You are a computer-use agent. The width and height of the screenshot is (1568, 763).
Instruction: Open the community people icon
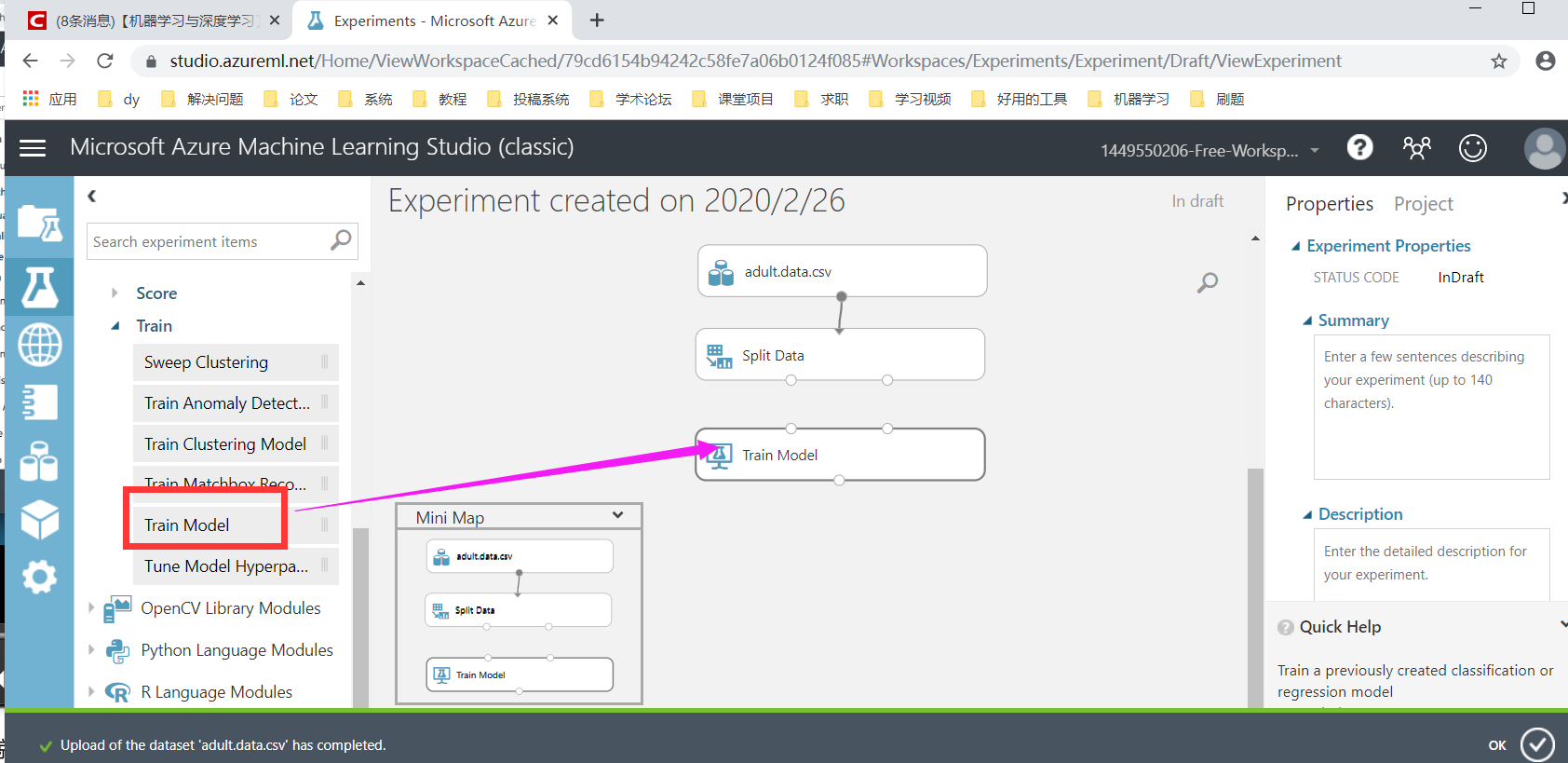click(x=1416, y=147)
